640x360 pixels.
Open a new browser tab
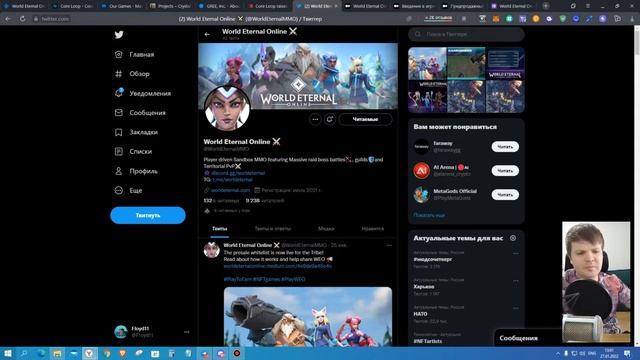click(x=546, y=6)
